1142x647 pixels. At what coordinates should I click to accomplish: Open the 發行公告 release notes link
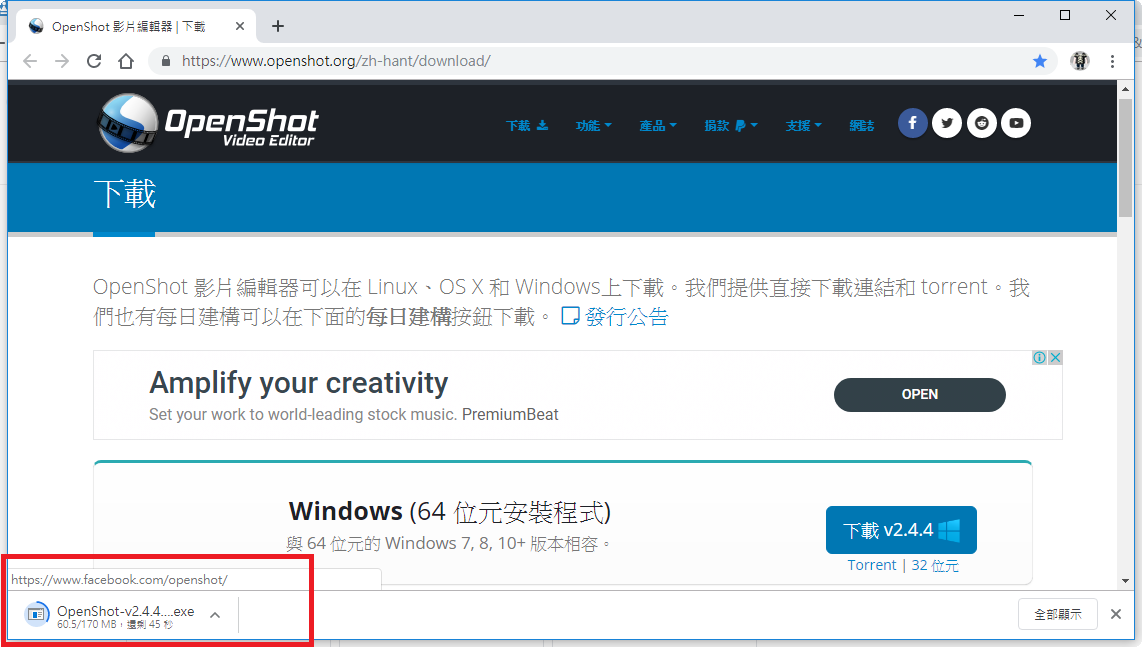click(615, 316)
